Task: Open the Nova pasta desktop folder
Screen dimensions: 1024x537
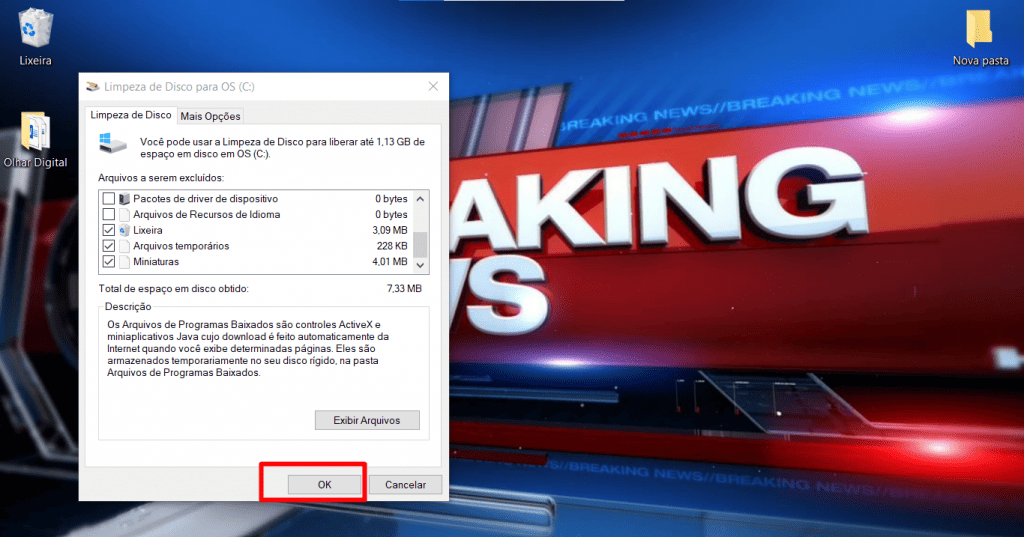Action: (x=980, y=30)
